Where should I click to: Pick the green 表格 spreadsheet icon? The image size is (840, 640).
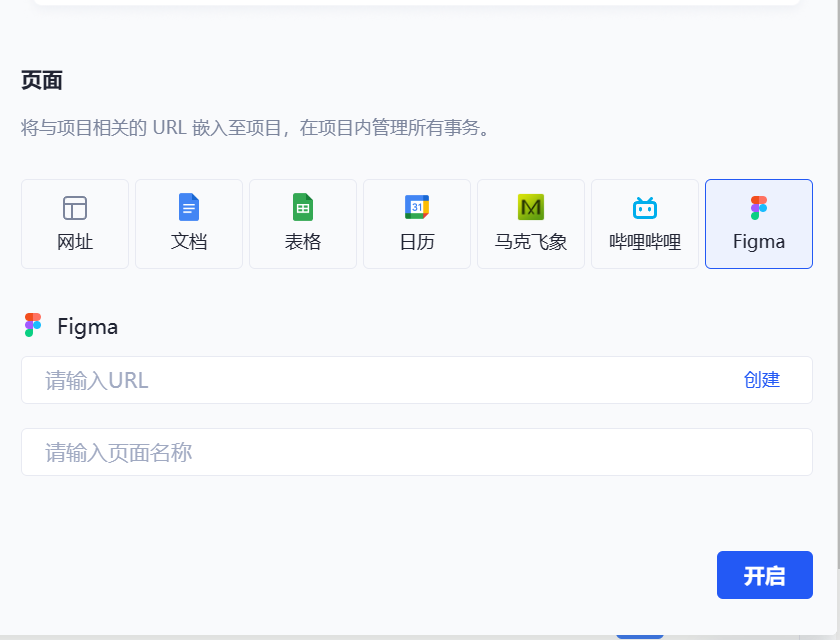[303, 207]
